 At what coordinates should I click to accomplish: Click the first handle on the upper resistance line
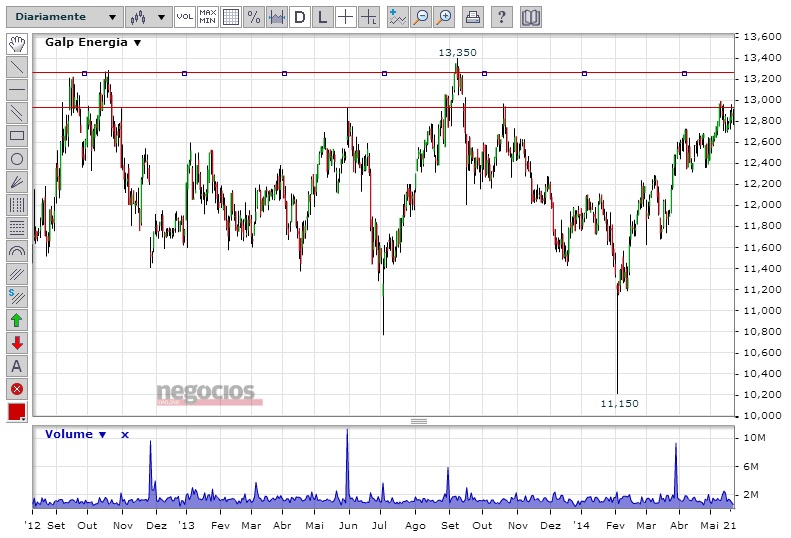click(x=85, y=74)
